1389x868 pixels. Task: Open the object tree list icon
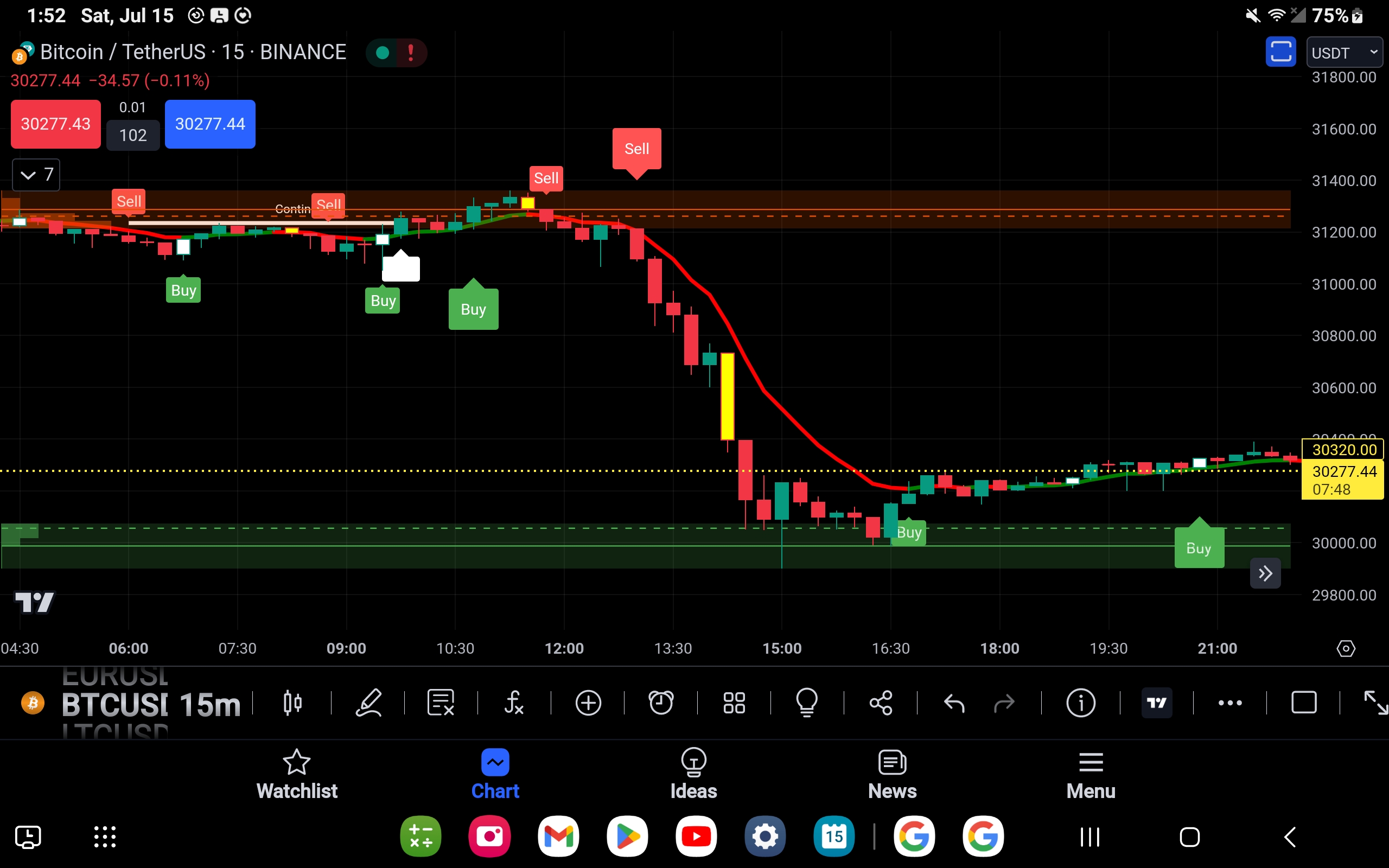tap(441, 703)
